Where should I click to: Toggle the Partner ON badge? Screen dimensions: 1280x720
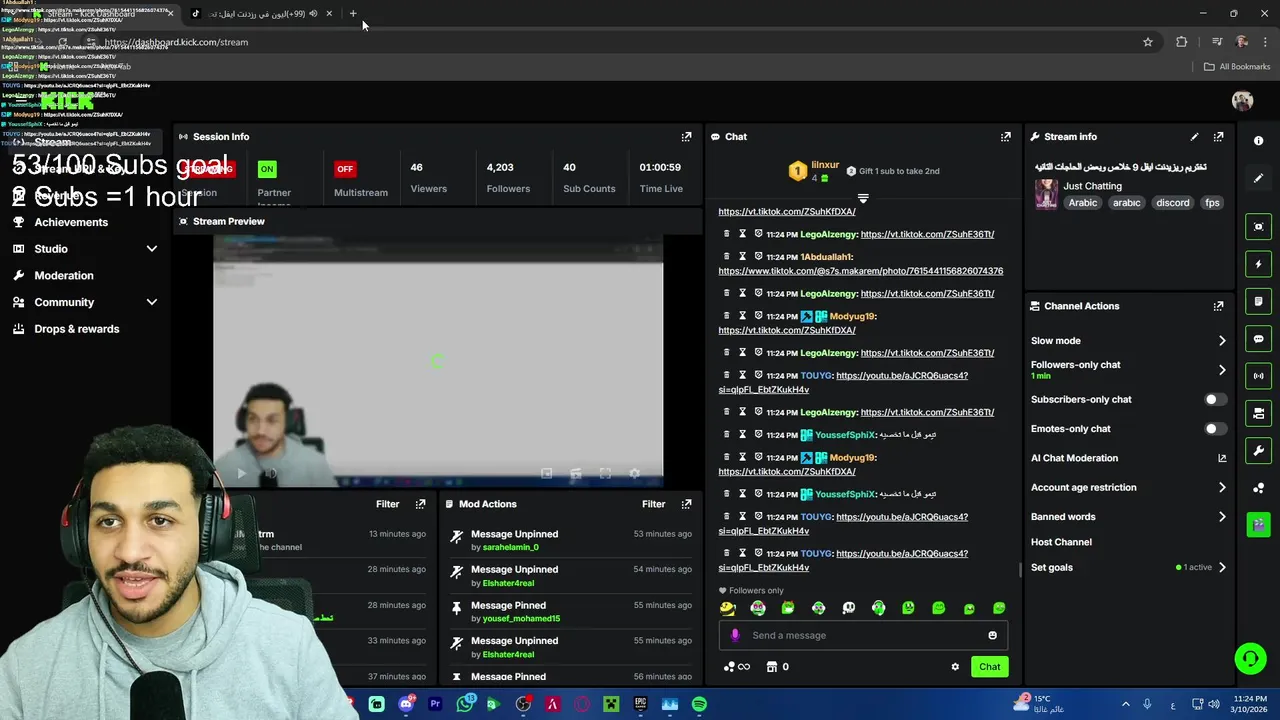267,169
